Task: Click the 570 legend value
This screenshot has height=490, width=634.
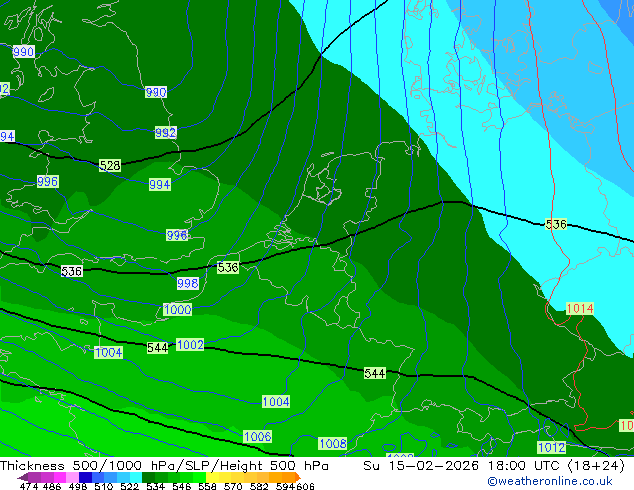Action: [233, 486]
